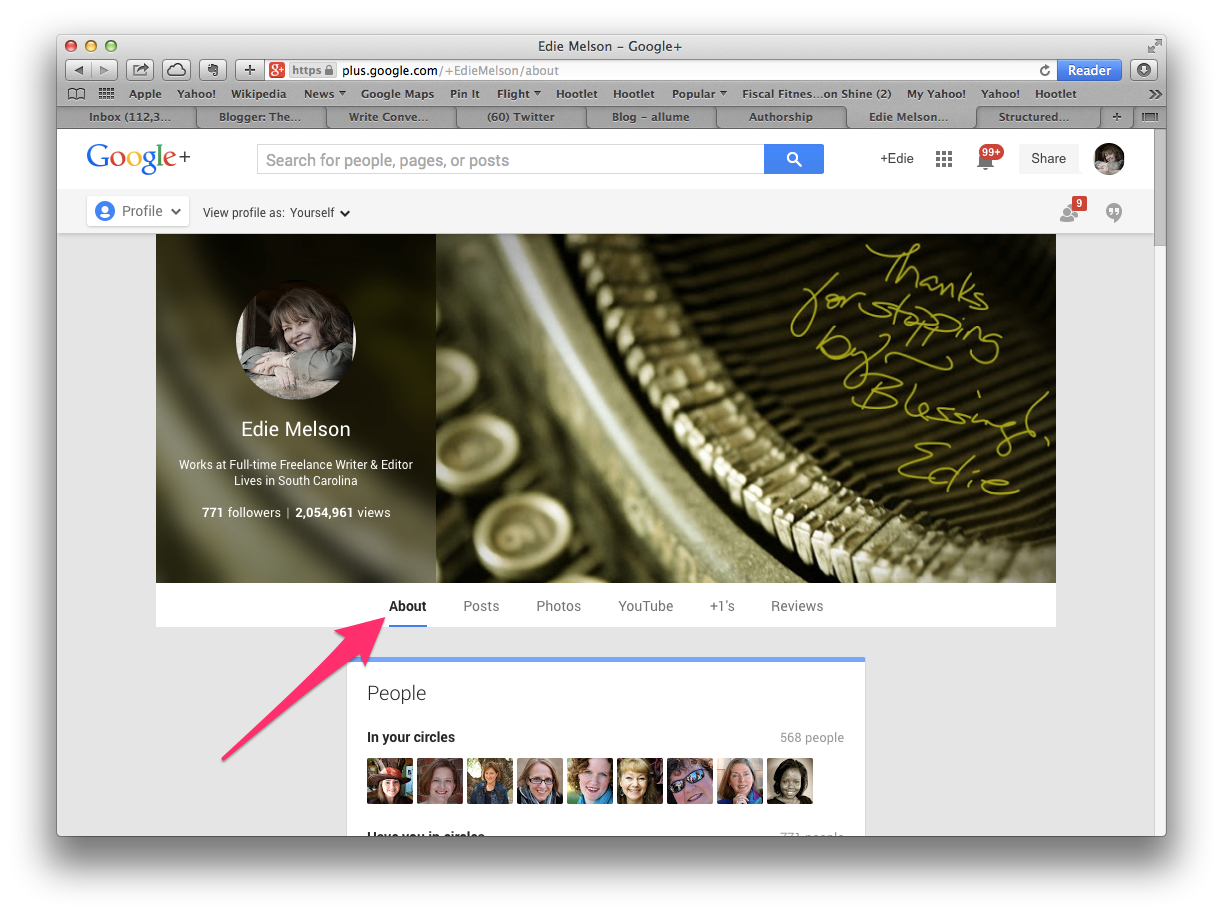Click last circle member thumbnail in row

tap(790, 781)
